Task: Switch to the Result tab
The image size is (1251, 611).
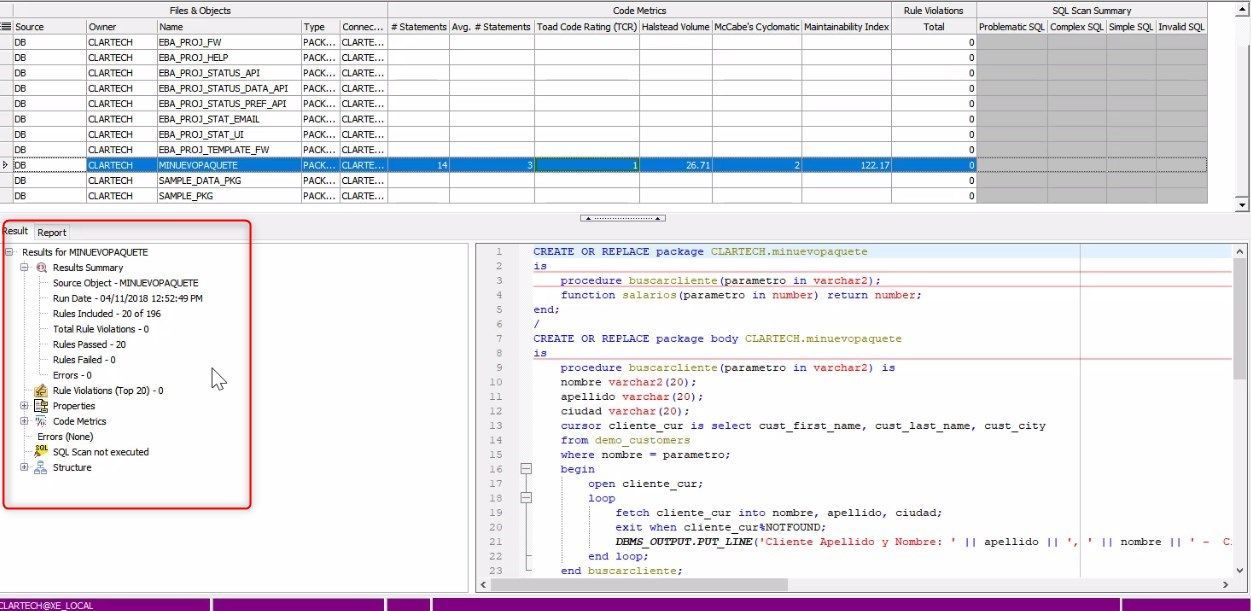Action: (15, 231)
